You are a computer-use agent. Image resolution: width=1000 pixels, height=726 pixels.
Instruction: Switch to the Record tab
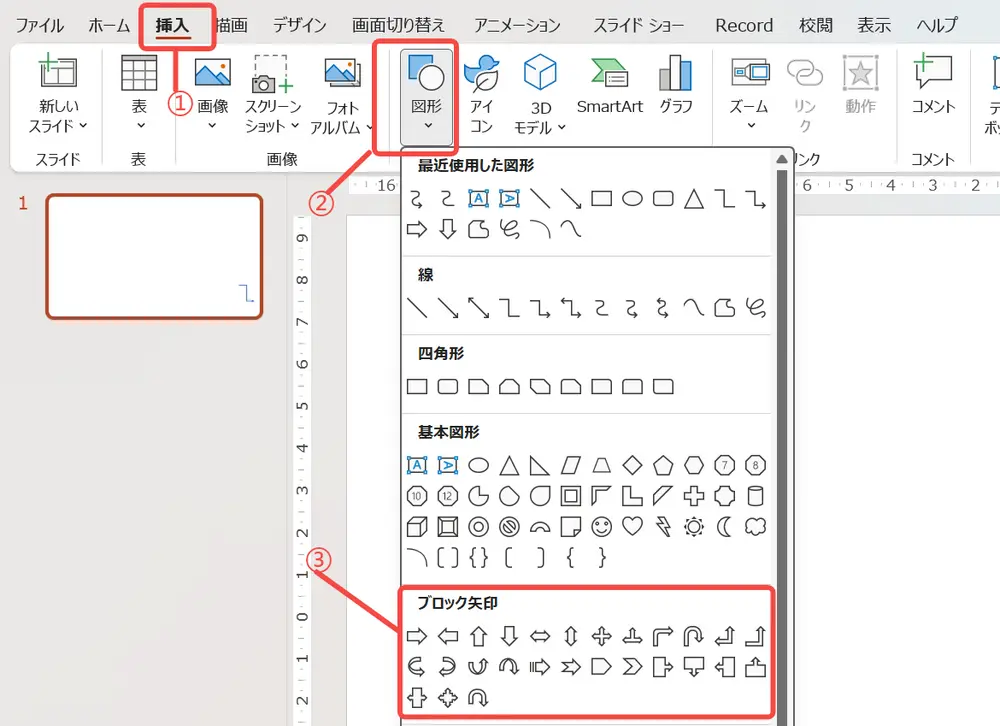click(744, 26)
